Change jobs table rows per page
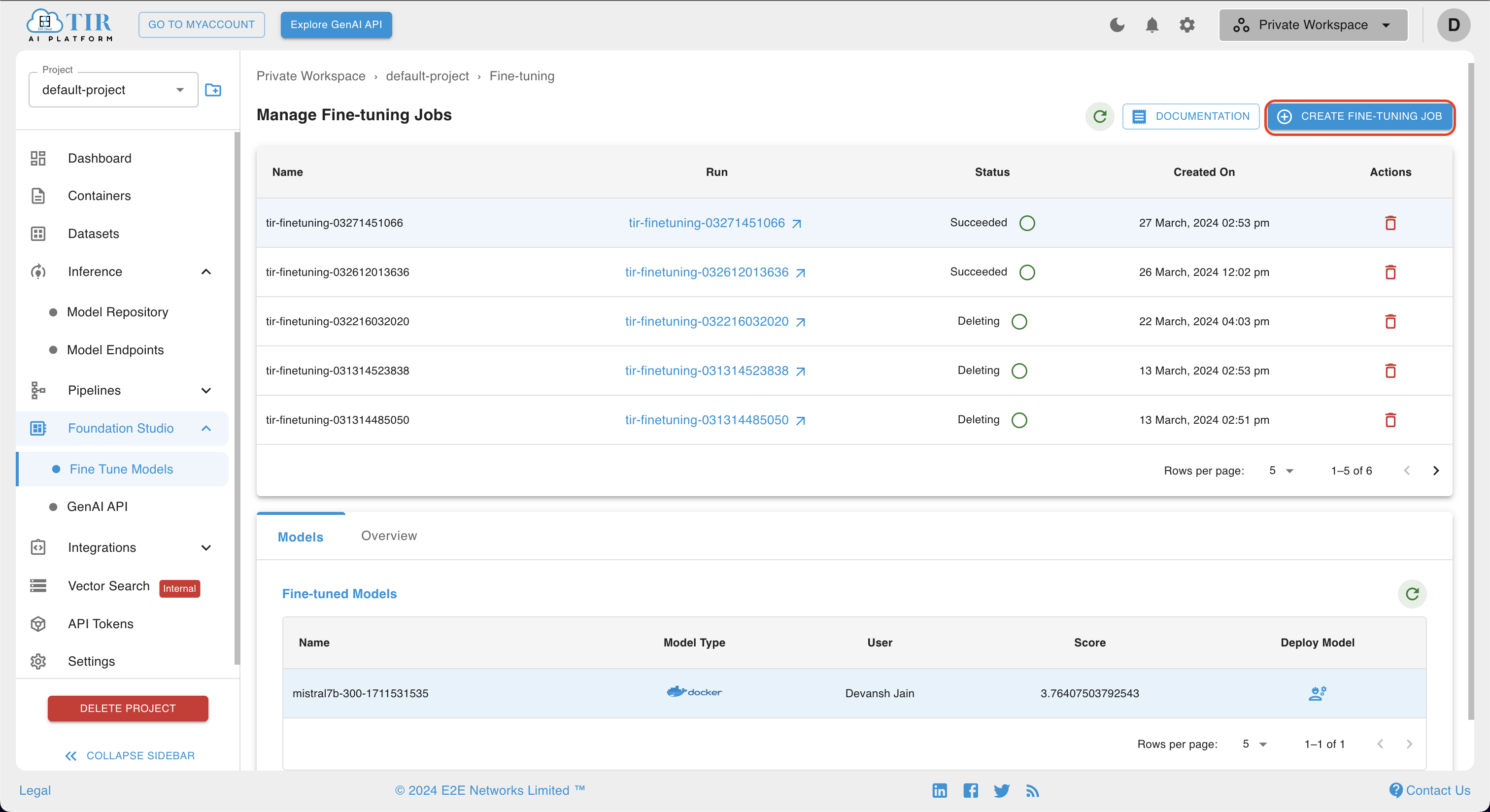 click(x=1281, y=470)
